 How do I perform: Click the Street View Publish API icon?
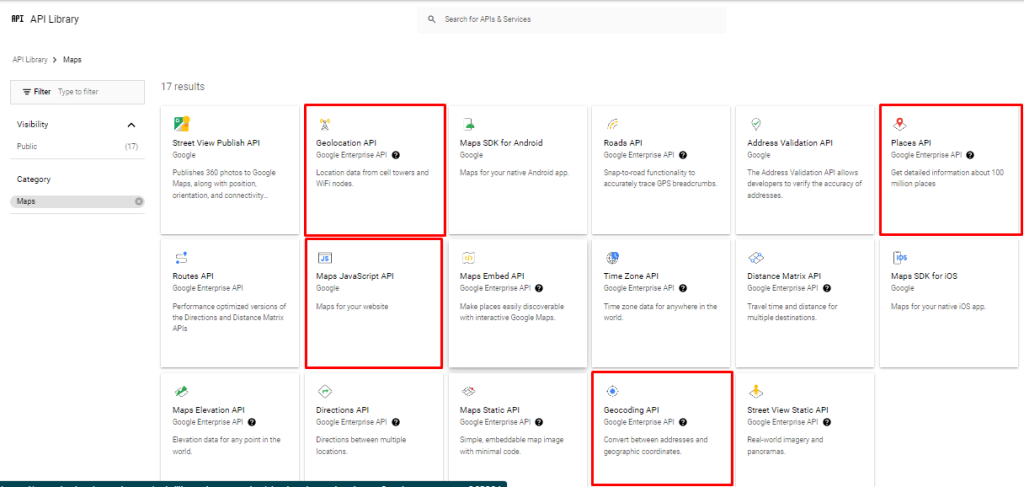pyautogui.click(x=182, y=124)
